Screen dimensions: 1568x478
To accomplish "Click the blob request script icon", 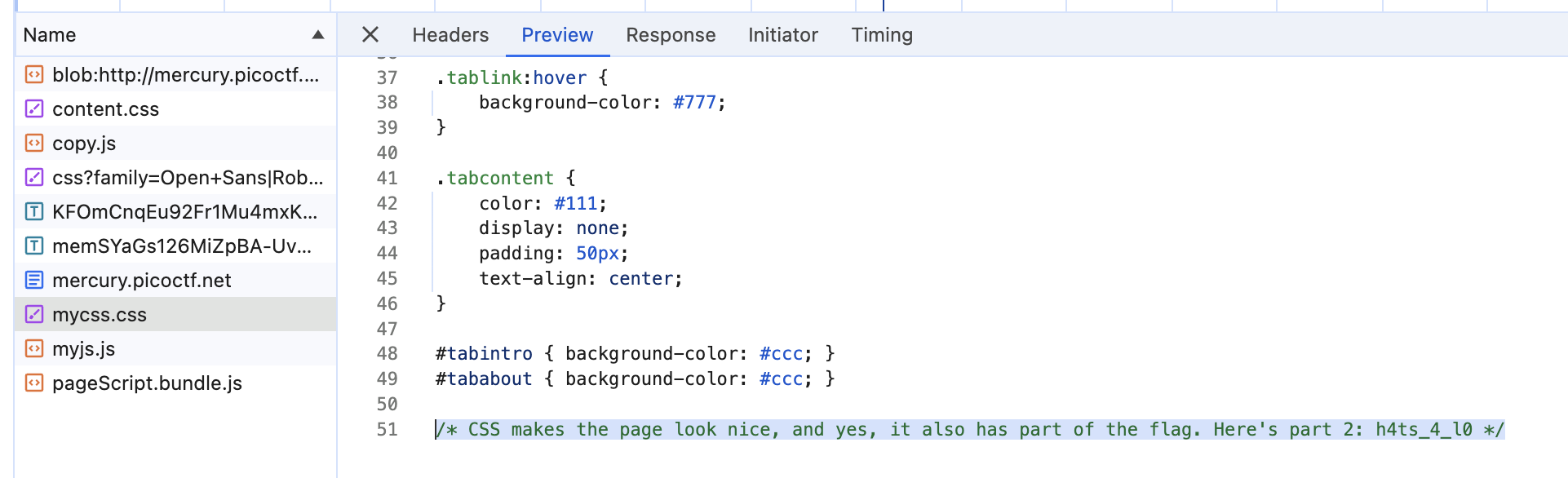I will click(33, 75).
